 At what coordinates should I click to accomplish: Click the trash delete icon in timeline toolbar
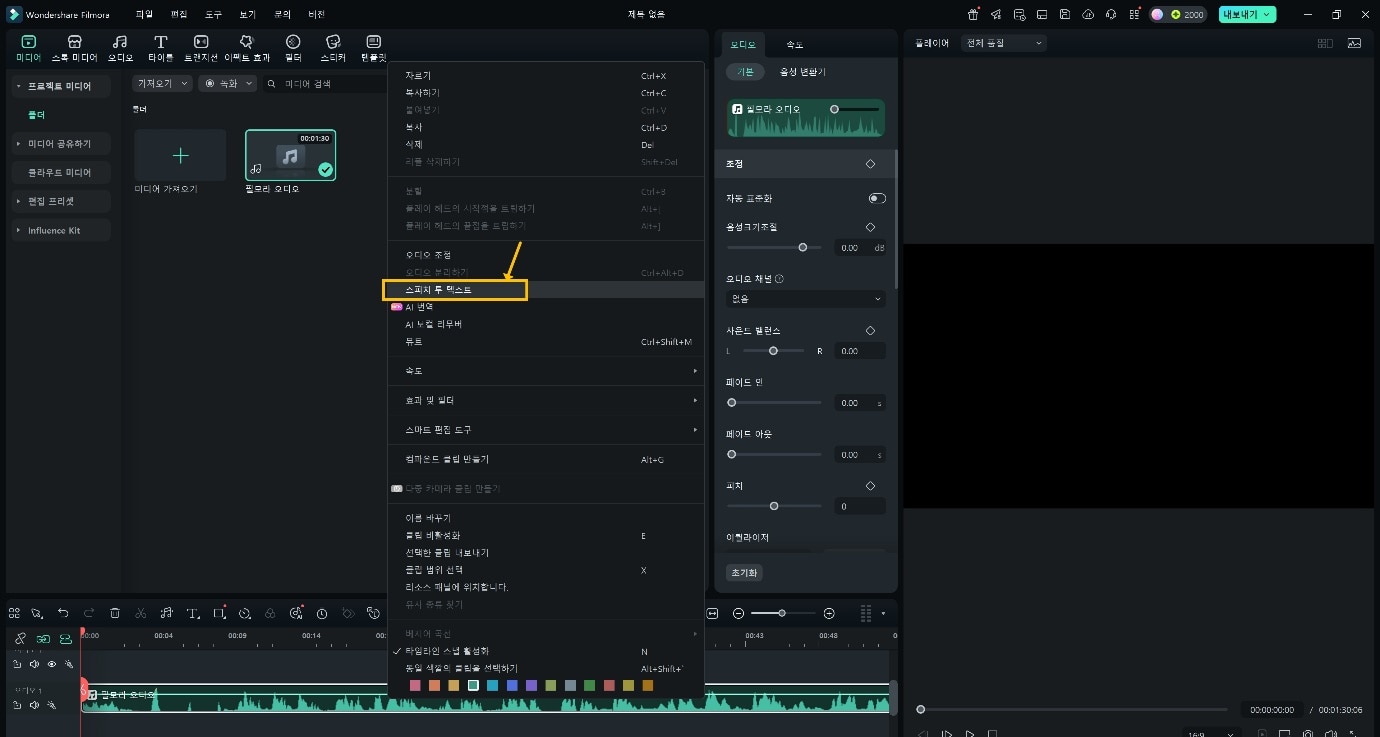115,613
